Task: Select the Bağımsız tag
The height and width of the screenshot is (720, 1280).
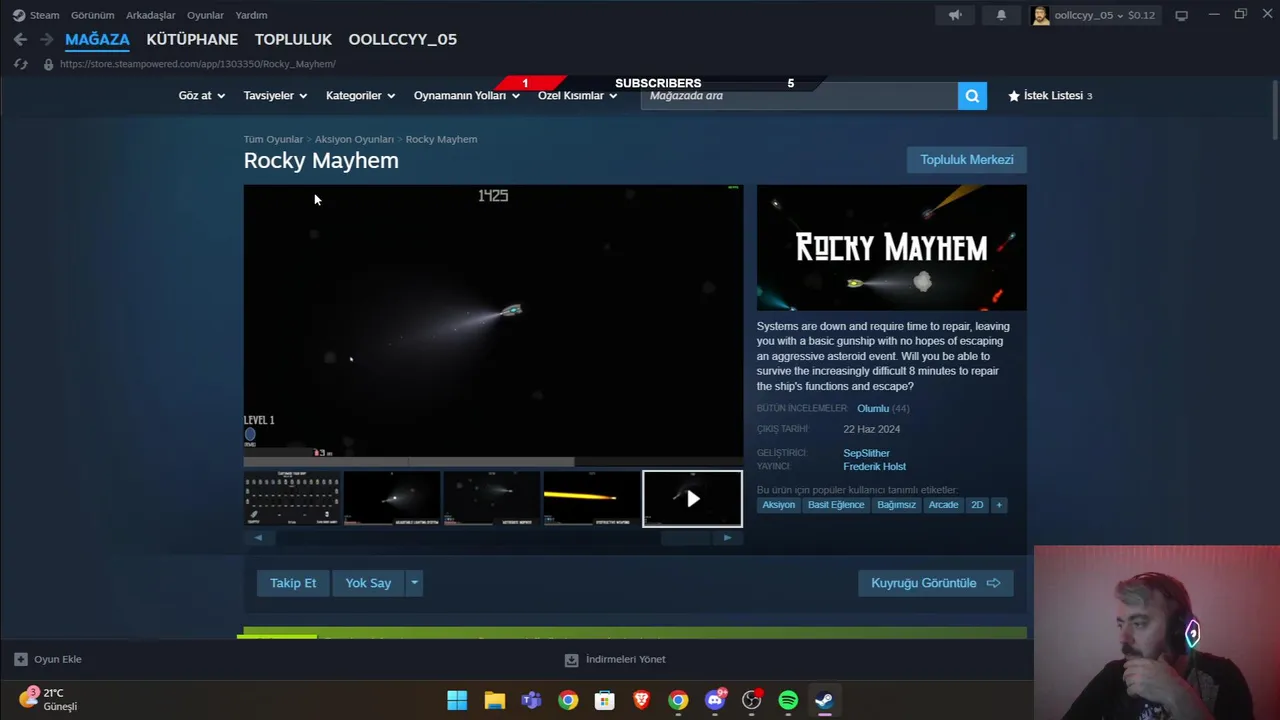Action: pyautogui.click(x=896, y=505)
